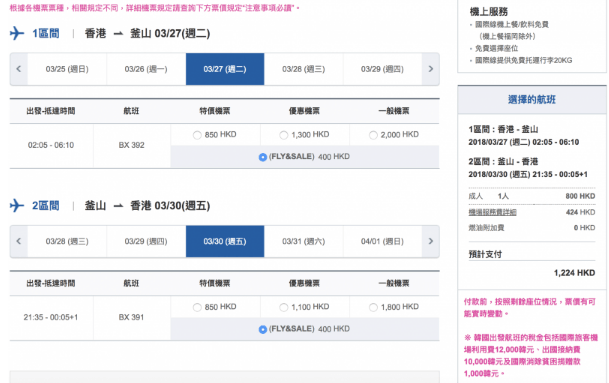
Task: Click the 選擇的航班 panel header
Action: click(x=532, y=100)
